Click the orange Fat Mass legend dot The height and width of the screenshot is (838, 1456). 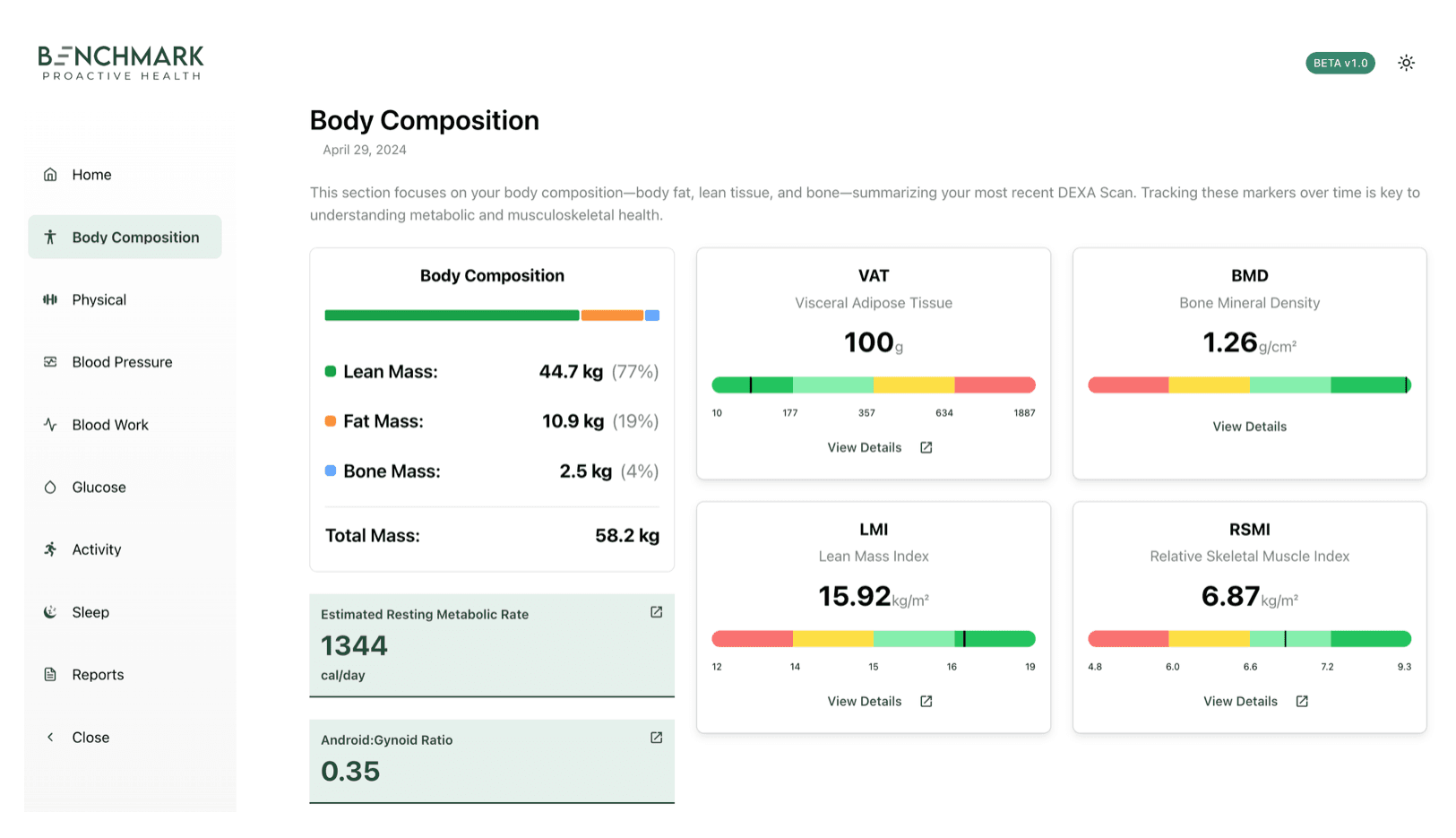331,421
